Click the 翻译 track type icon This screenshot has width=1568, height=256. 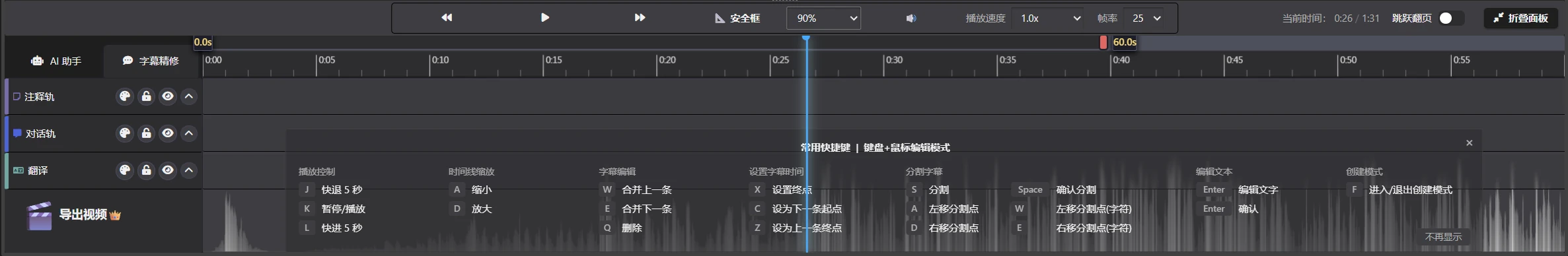pos(19,170)
